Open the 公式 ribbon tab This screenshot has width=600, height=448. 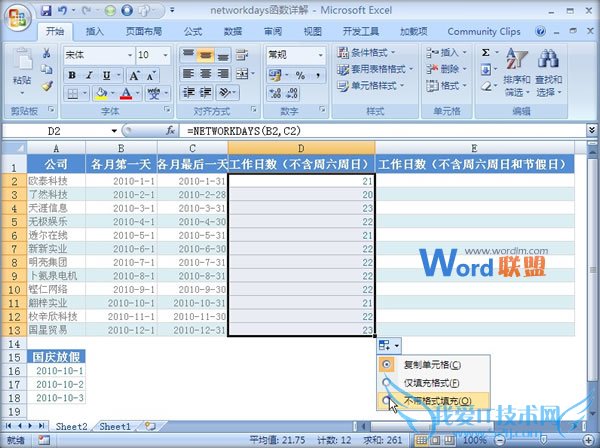pos(193,31)
